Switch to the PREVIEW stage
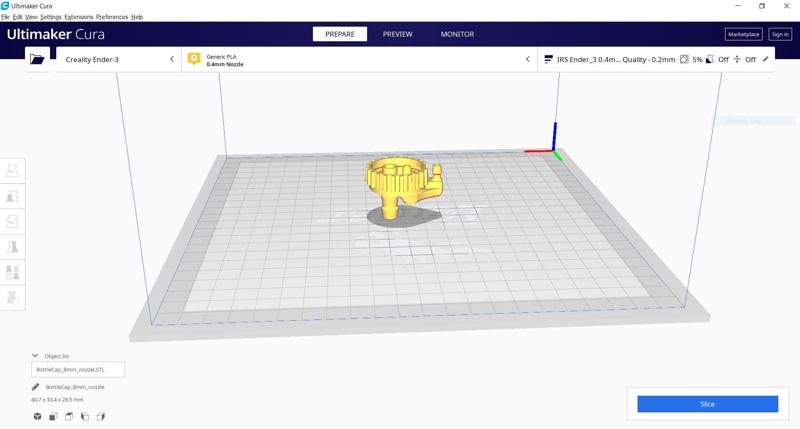800x429 pixels. pos(397,34)
